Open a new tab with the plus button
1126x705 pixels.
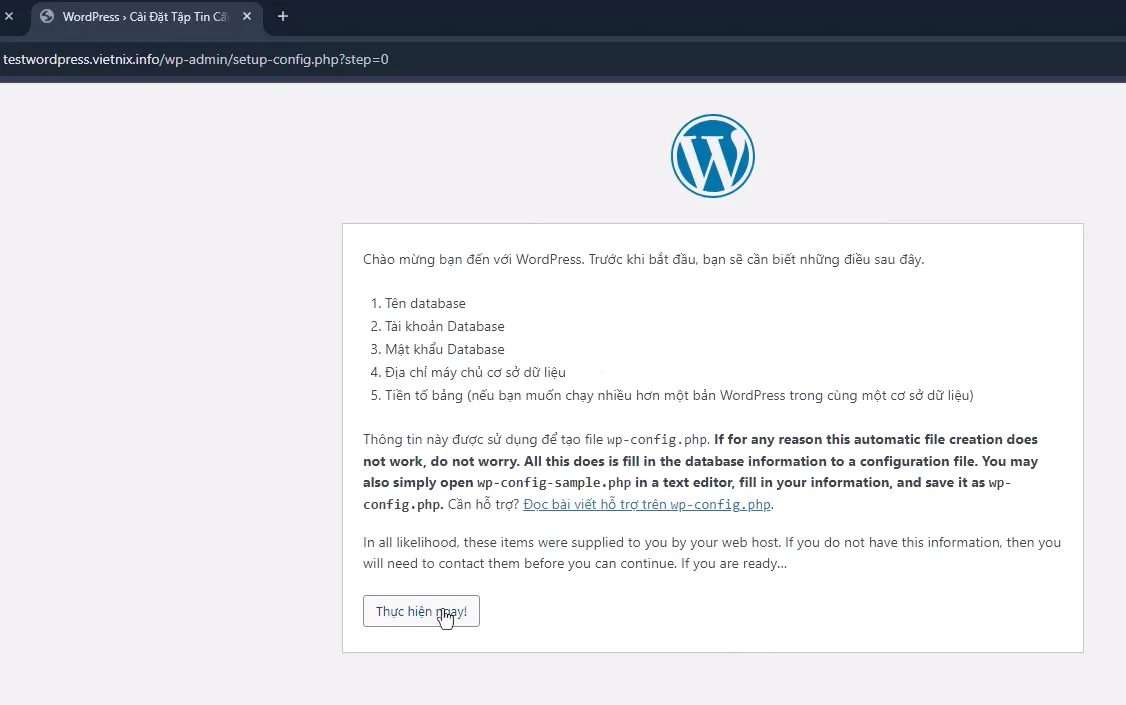tap(283, 17)
